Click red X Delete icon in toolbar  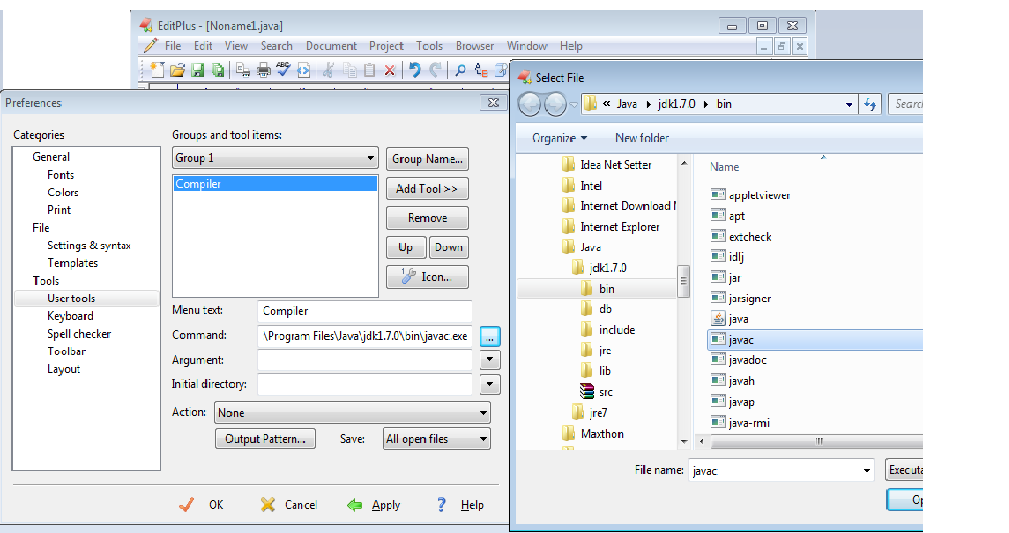(x=389, y=70)
